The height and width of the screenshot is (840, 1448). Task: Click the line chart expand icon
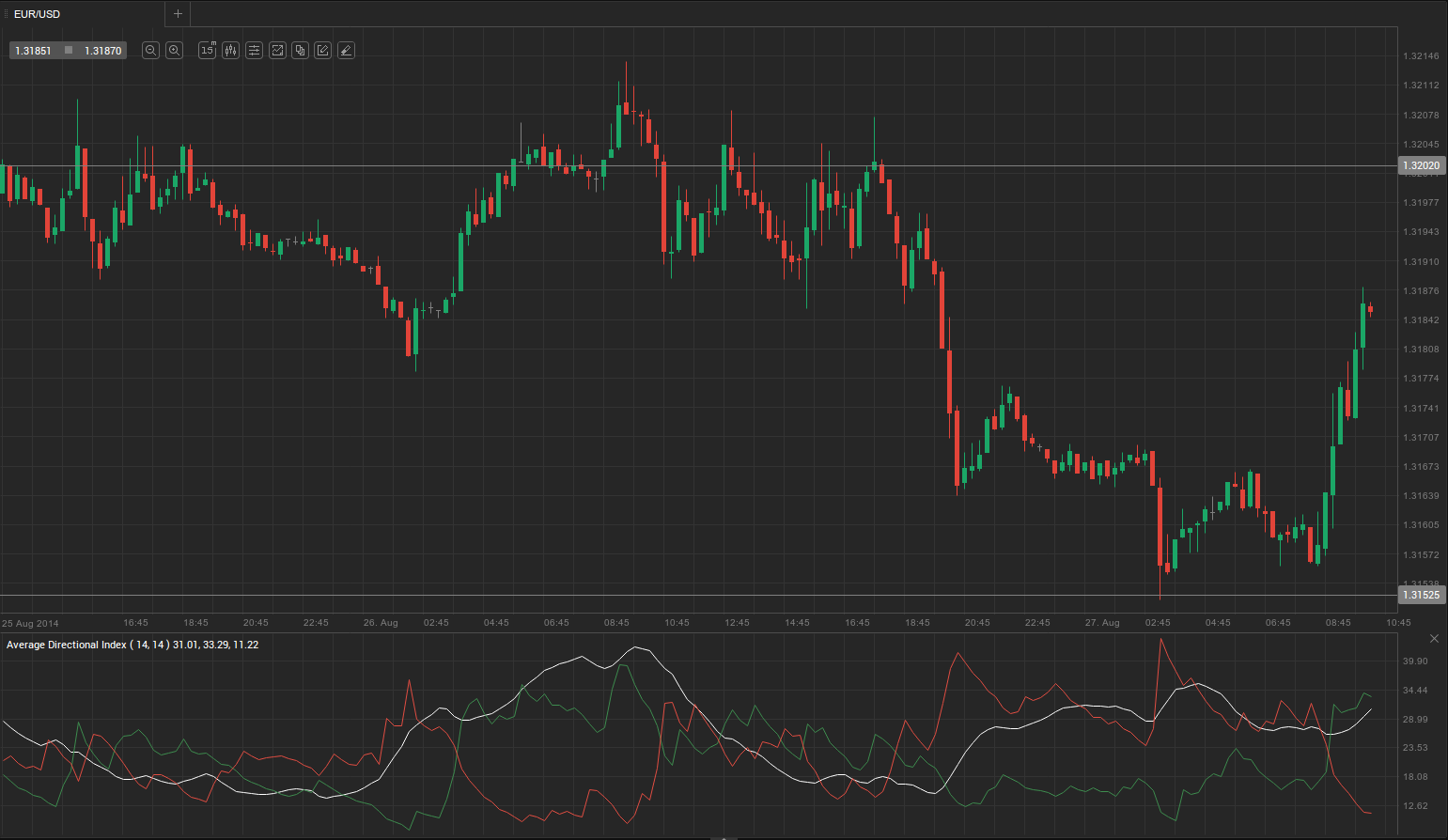pyautogui.click(x=277, y=51)
